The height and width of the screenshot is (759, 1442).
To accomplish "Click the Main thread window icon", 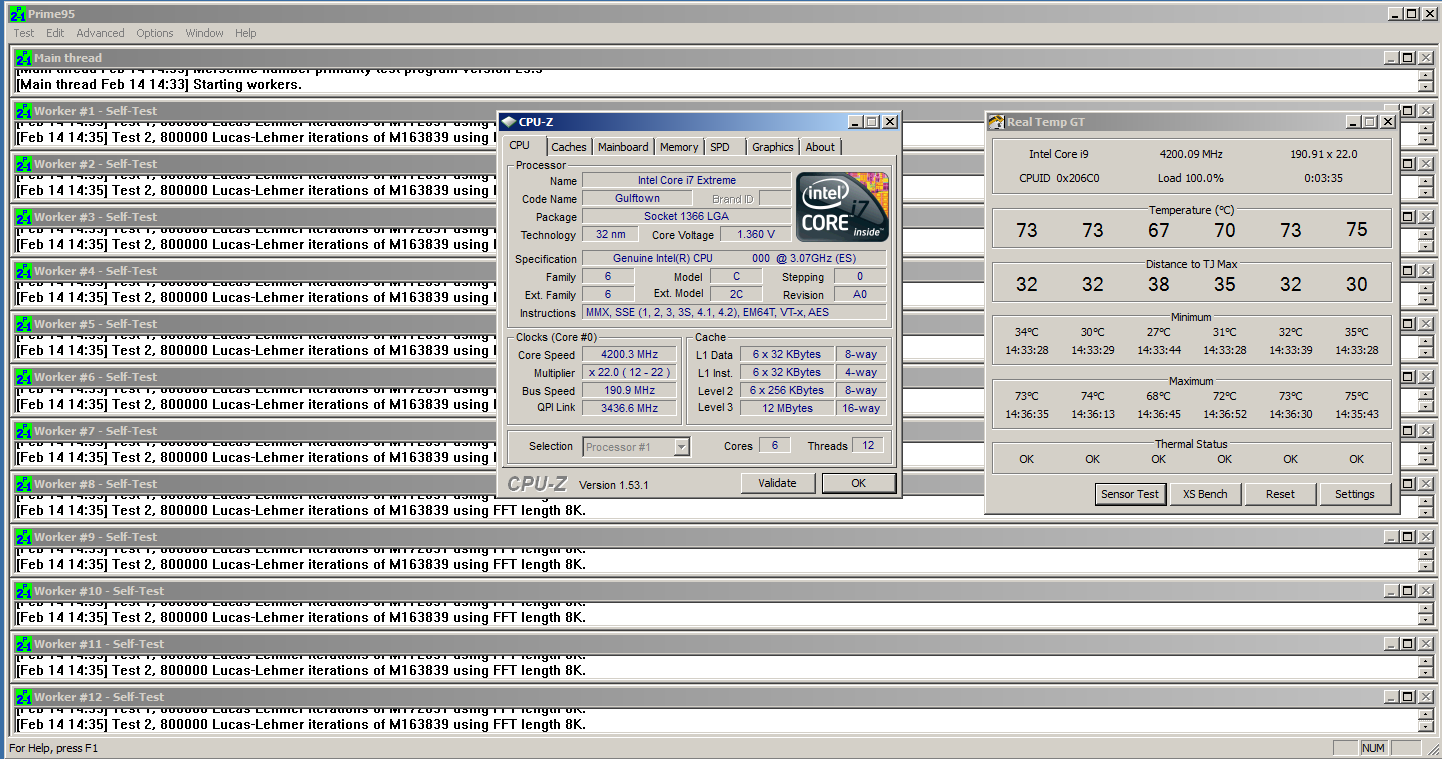I will pos(24,58).
